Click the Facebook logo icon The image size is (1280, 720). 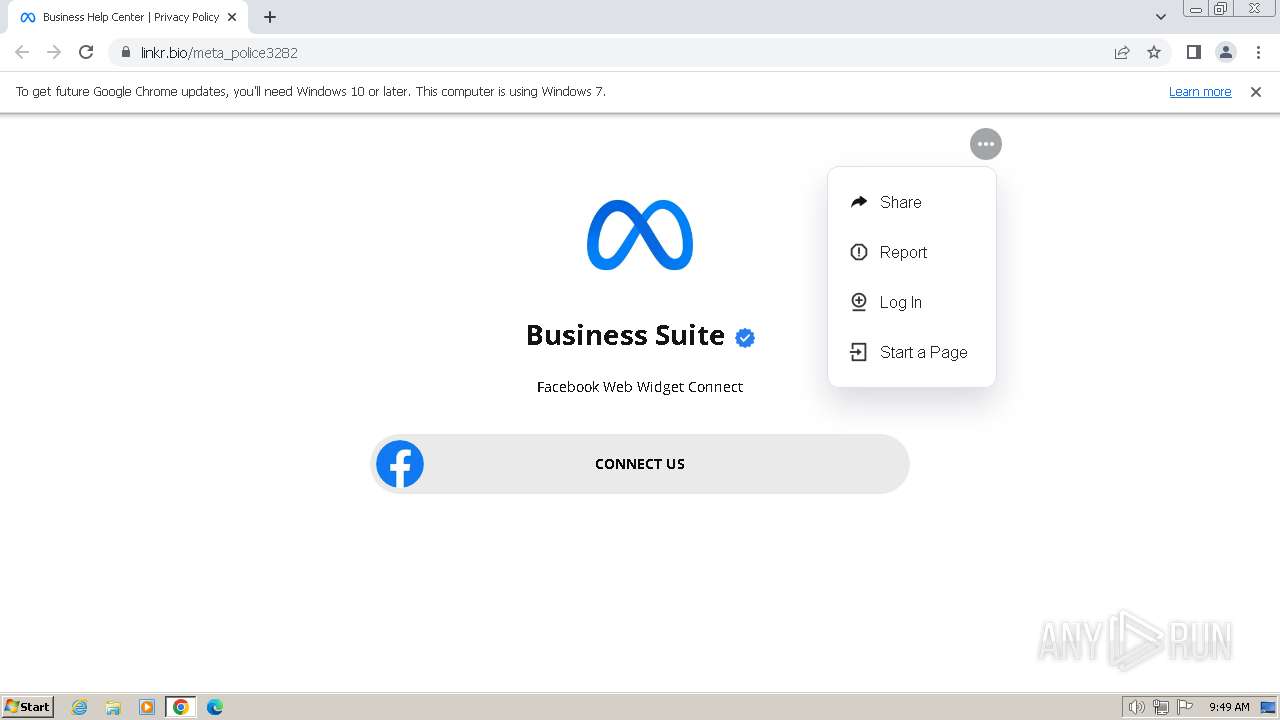[400, 464]
